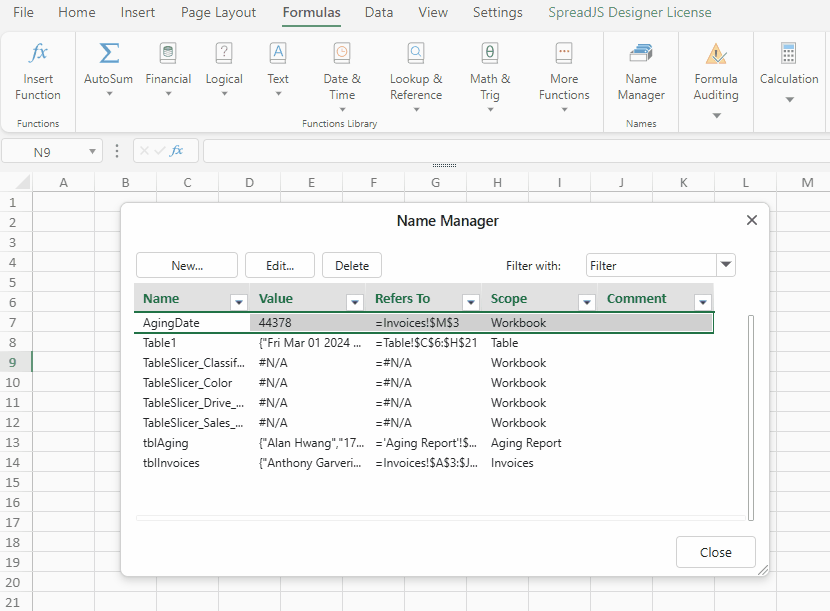Open the AutoSum sigma tool
This screenshot has width=830, height=611.
click(109, 53)
